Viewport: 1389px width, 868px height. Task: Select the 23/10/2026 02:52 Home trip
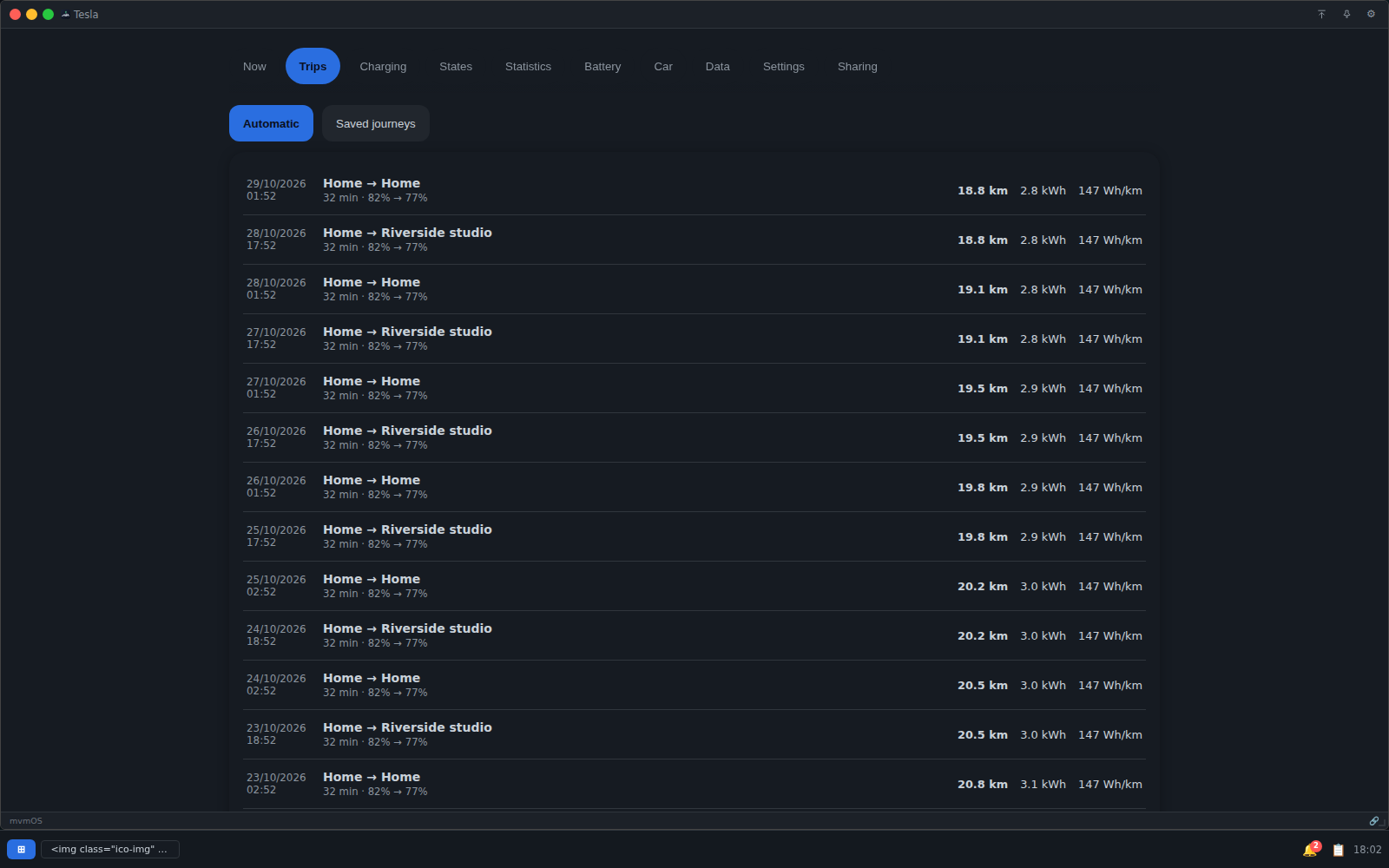coord(694,784)
